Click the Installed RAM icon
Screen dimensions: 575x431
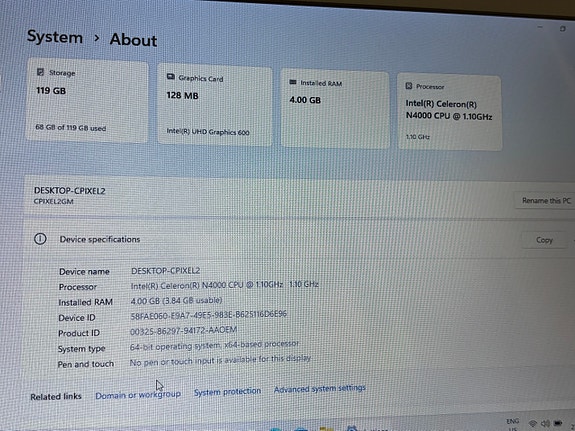[293, 82]
